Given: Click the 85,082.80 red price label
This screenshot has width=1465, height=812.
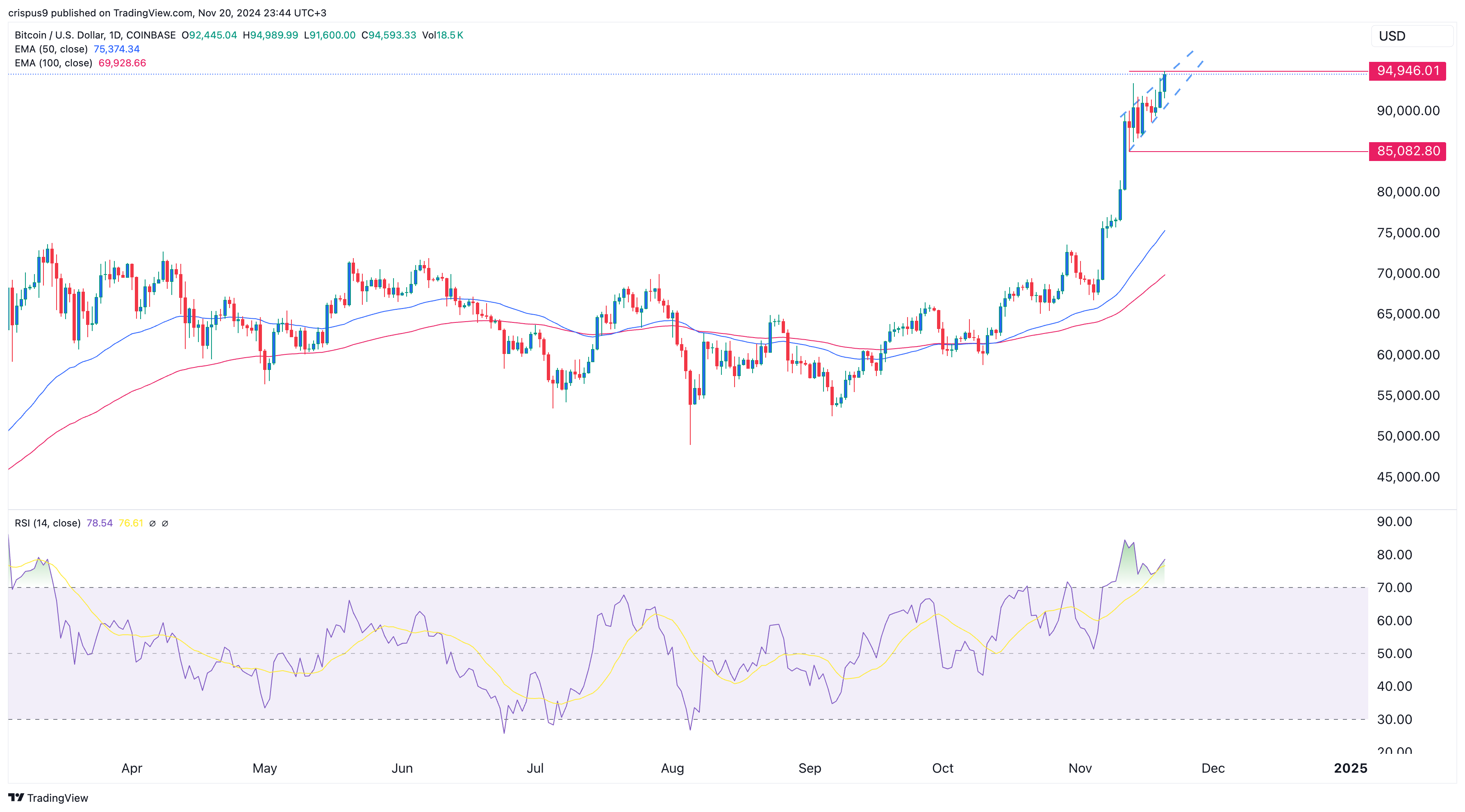Looking at the screenshot, I should click(1408, 151).
